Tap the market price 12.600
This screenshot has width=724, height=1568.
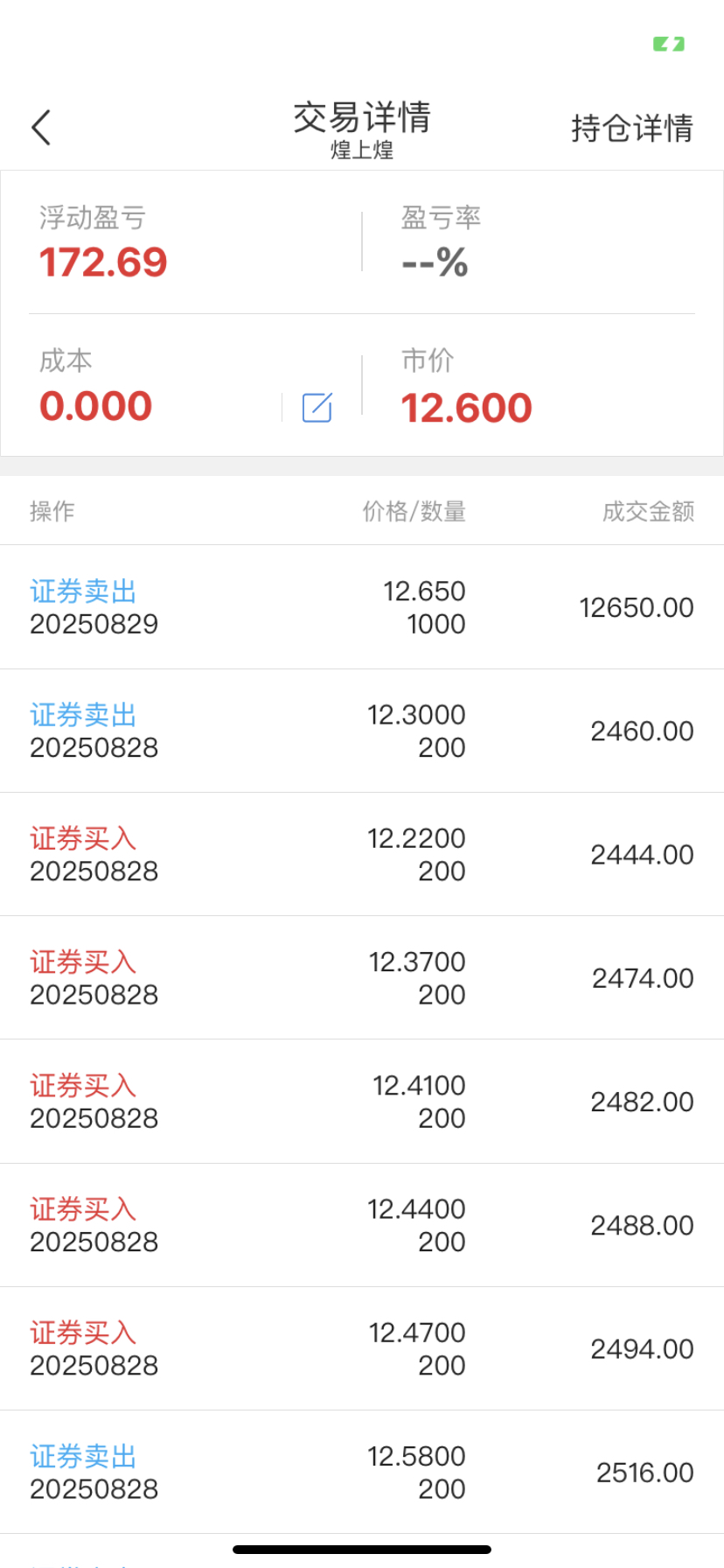pyautogui.click(x=466, y=408)
